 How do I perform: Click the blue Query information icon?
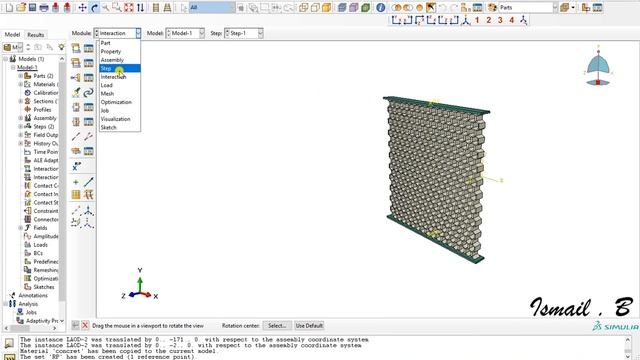[x=380, y=7]
